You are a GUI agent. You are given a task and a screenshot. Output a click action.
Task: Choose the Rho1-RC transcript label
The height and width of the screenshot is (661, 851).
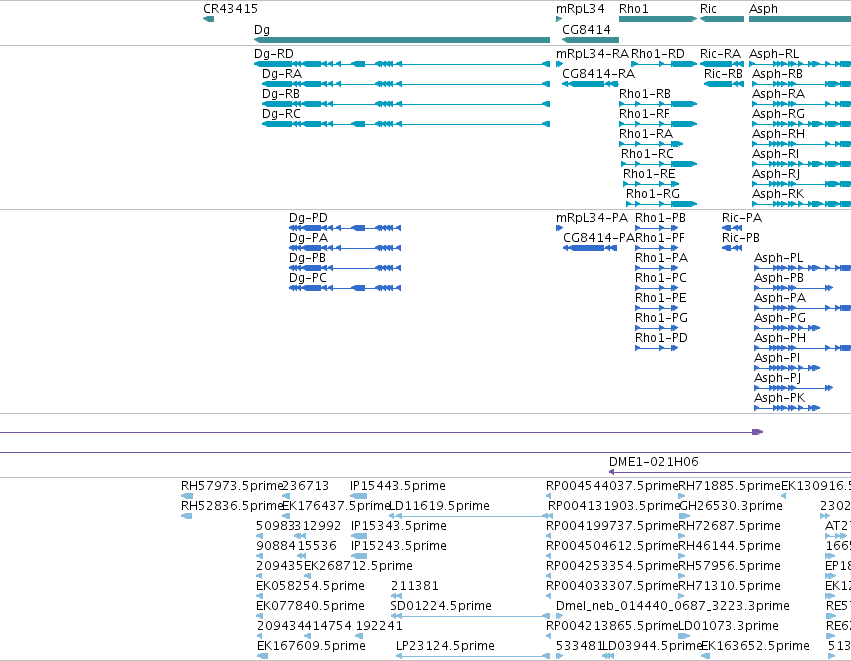click(x=647, y=154)
